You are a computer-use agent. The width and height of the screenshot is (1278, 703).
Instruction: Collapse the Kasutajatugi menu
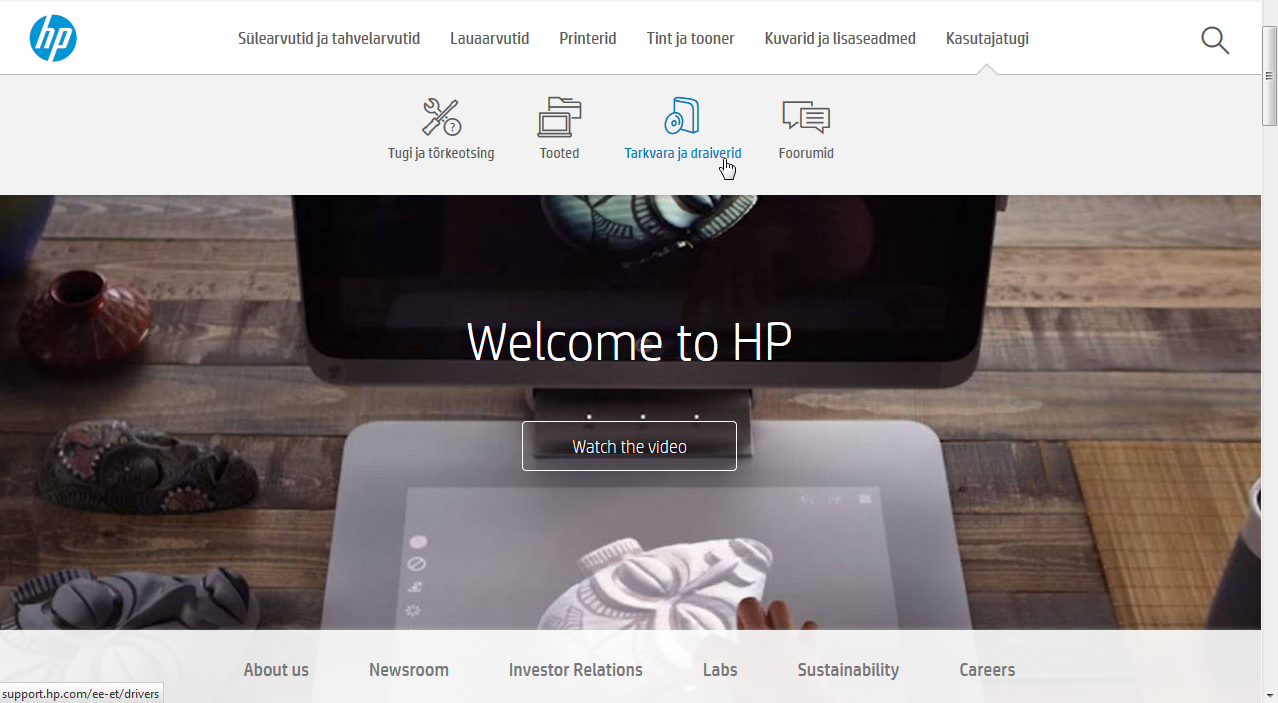click(987, 39)
